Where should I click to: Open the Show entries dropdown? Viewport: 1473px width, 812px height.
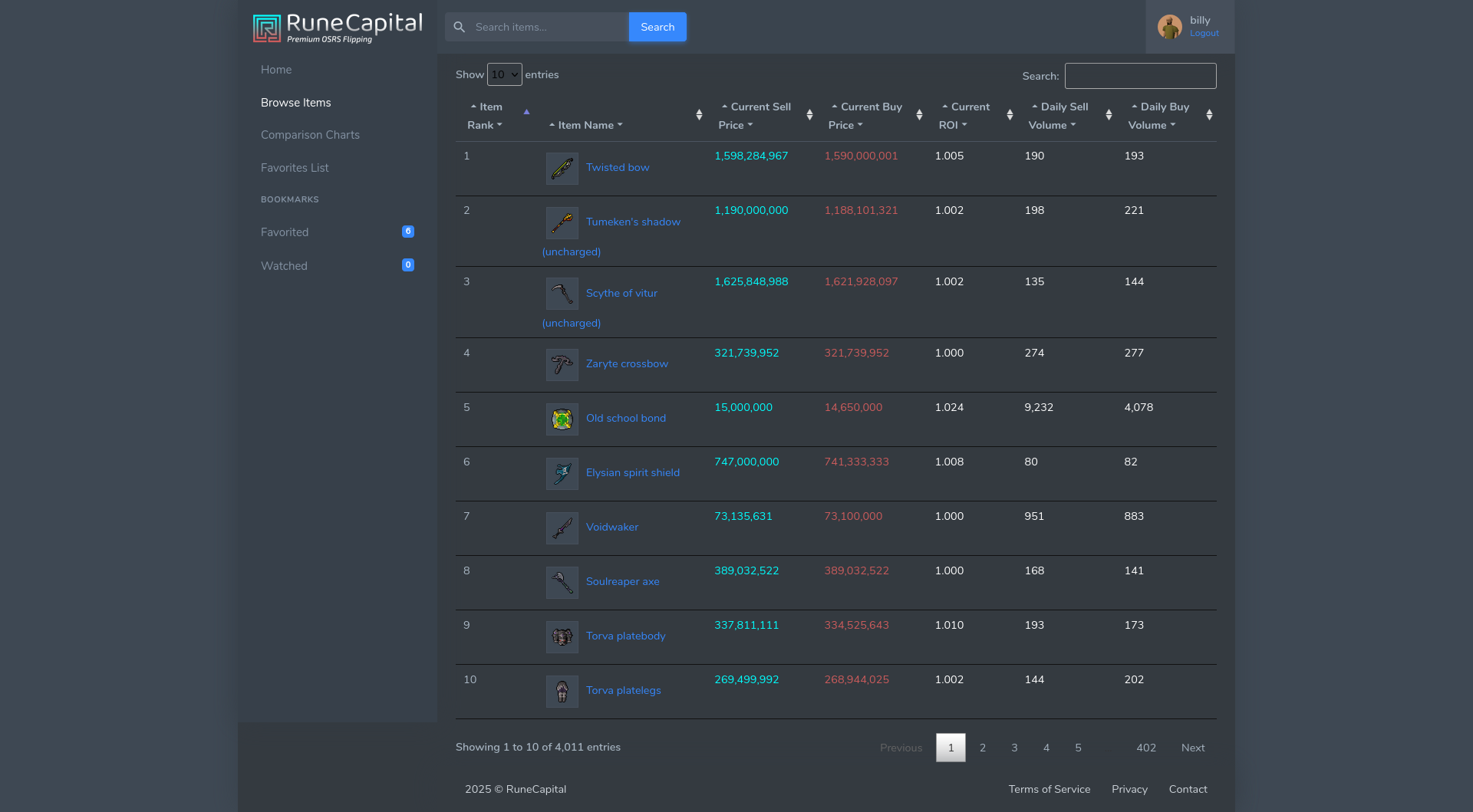click(x=504, y=74)
